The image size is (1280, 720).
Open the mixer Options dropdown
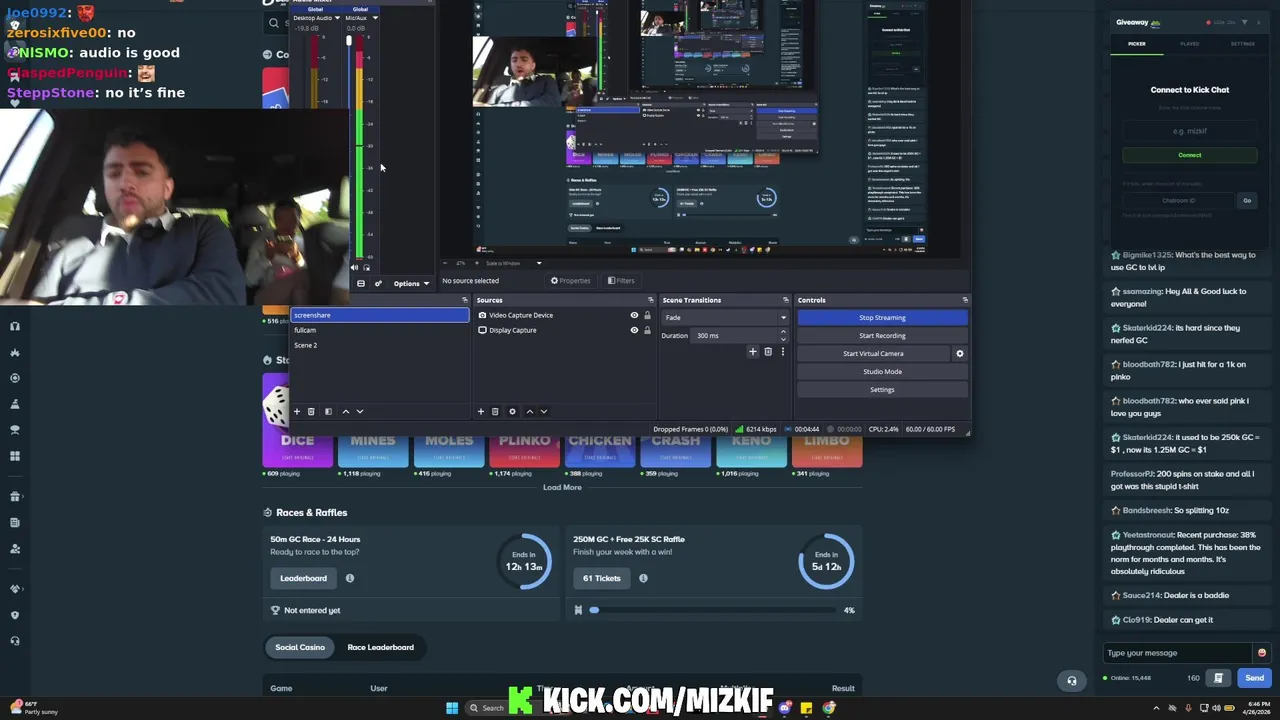(x=411, y=284)
